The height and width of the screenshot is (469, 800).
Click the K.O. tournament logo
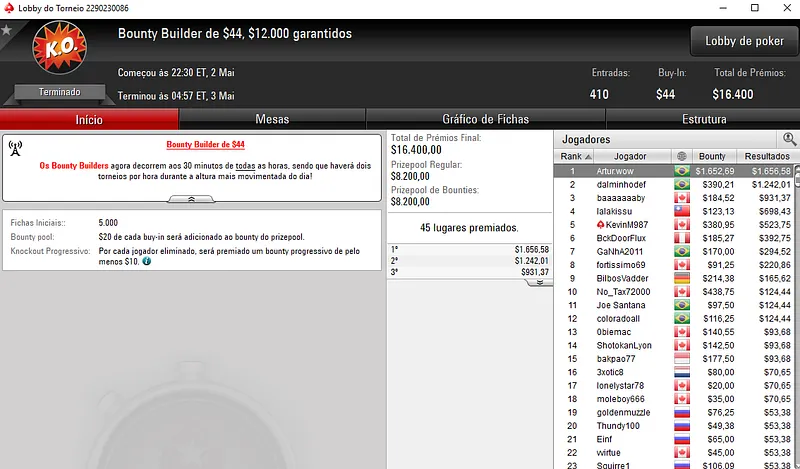click(x=60, y=47)
